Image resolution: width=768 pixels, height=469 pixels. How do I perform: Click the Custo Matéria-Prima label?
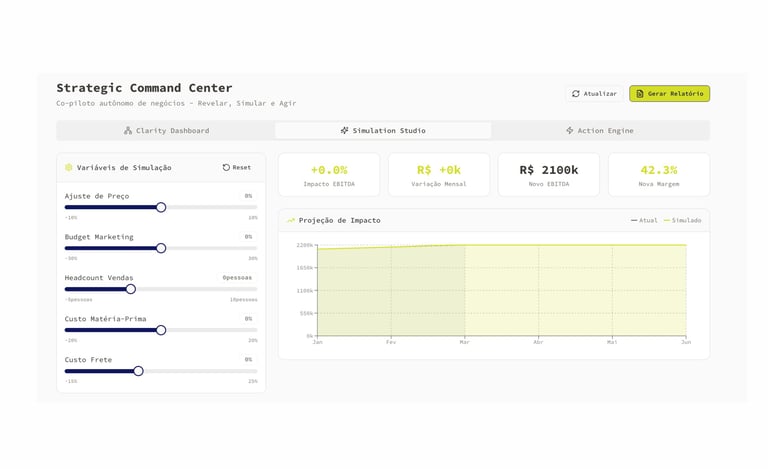[x=105, y=319]
